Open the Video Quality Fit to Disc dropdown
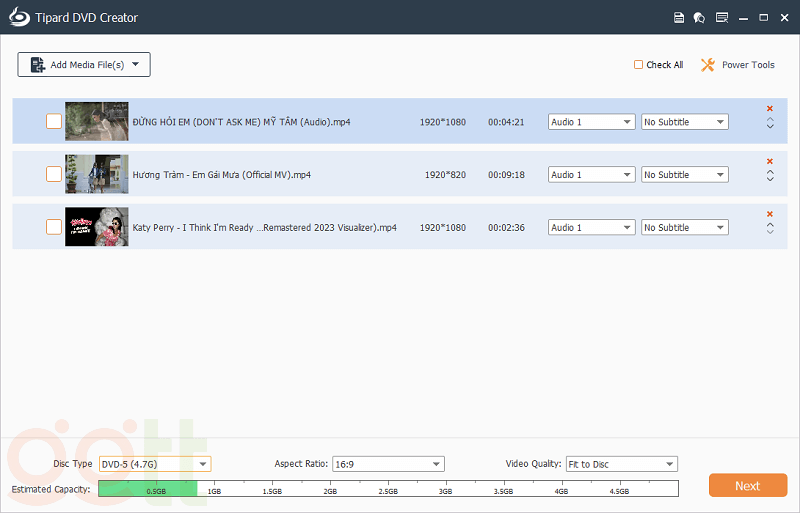 [x=621, y=464]
